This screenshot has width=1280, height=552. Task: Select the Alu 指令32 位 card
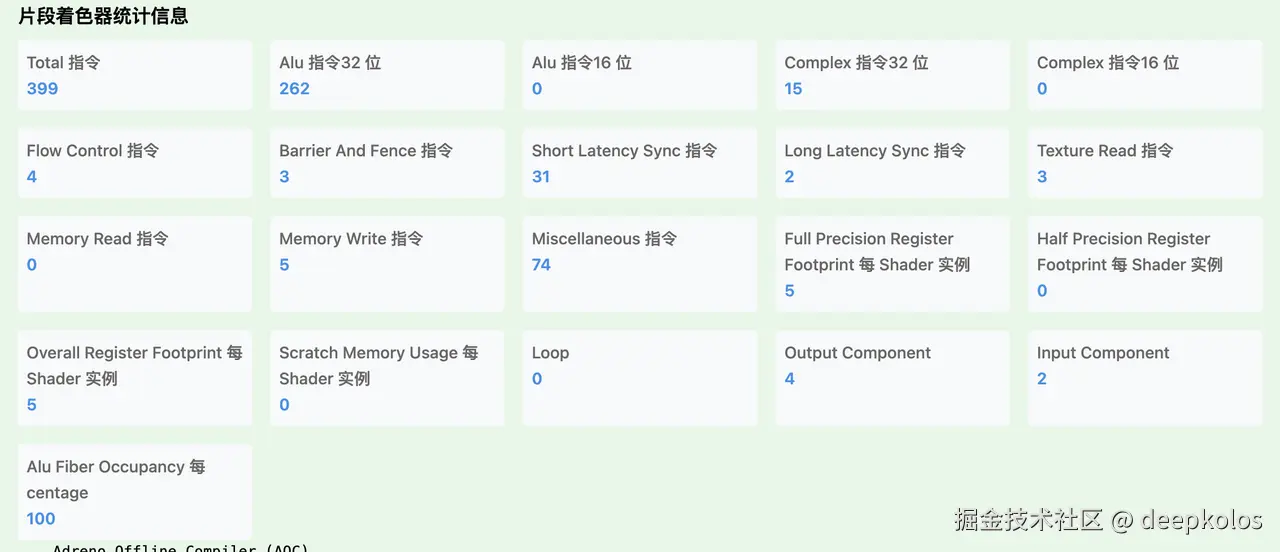coord(387,75)
